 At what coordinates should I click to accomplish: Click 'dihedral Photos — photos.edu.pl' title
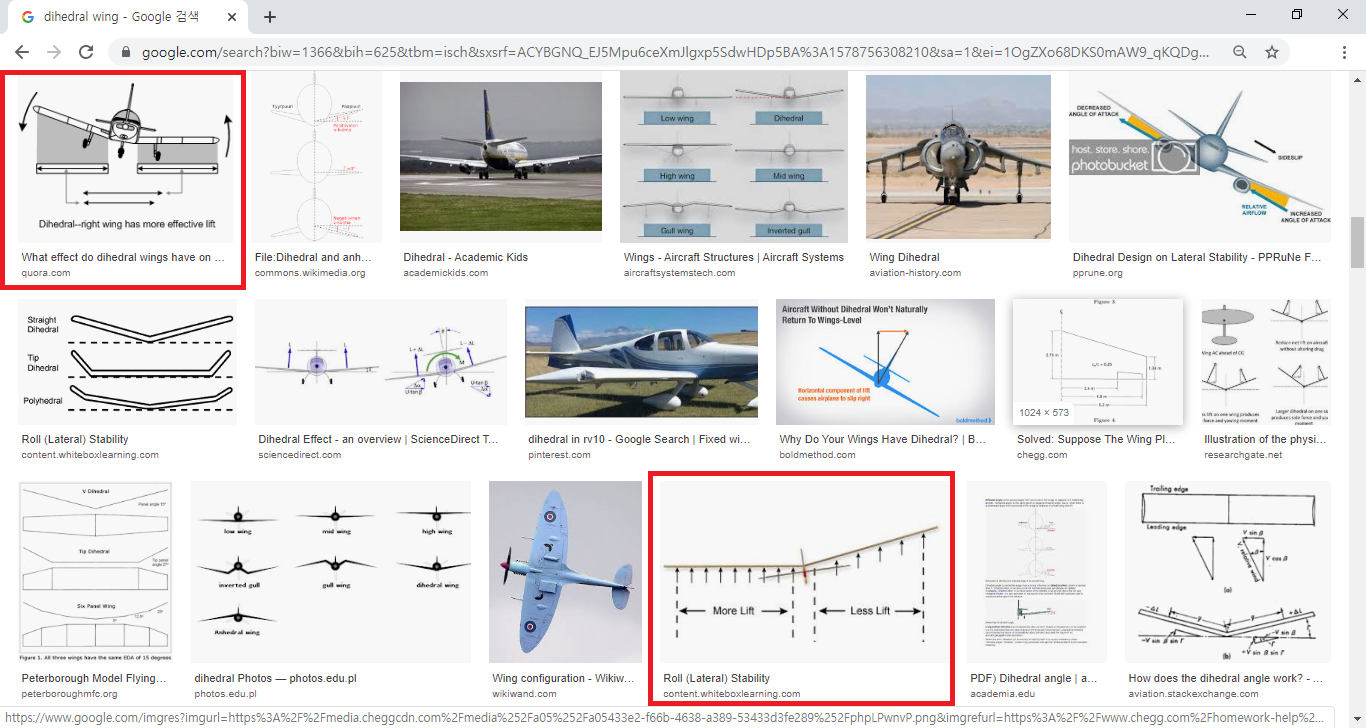pyautogui.click(x=275, y=678)
